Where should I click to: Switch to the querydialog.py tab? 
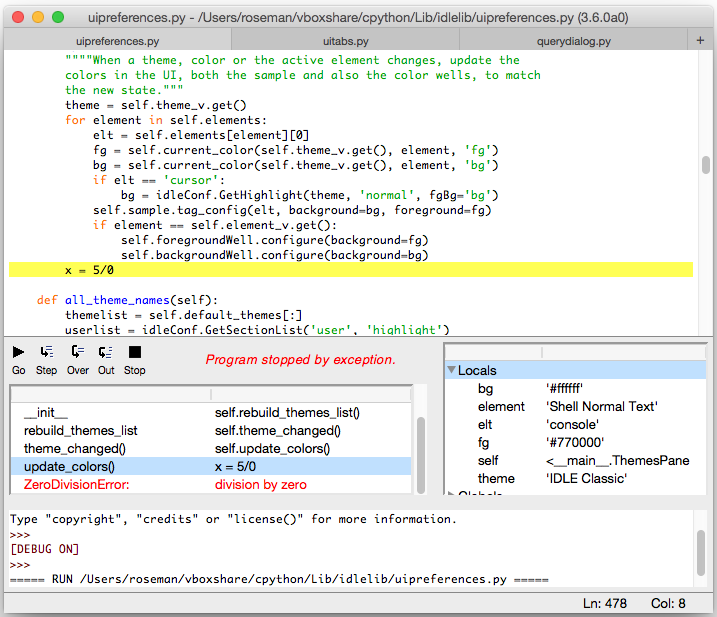pyautogui.click(x=574, y=41)
